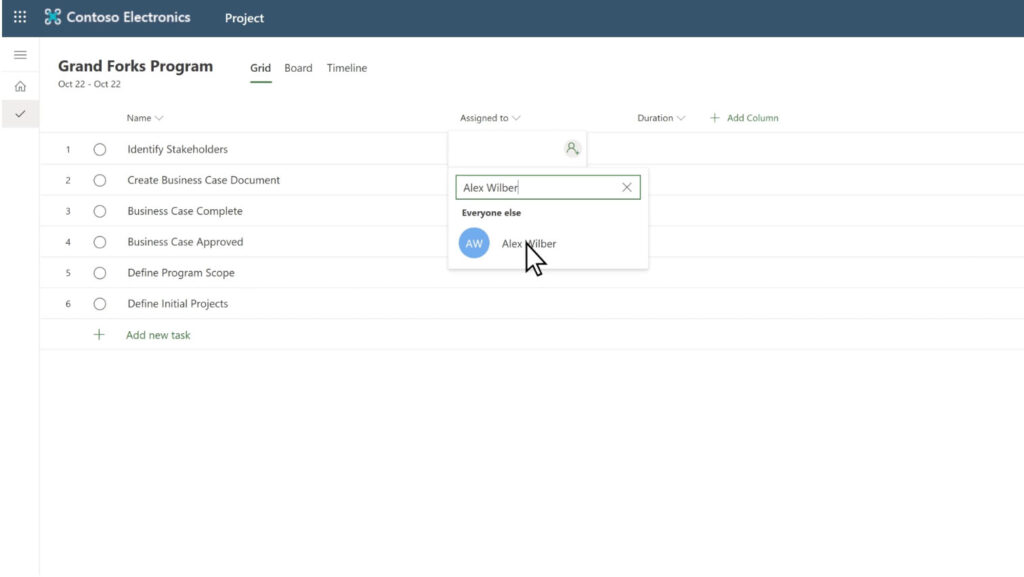The width and height of the screenshot is (1024, 577).
Task: Mark Business Case Approved as done
Action: (99, 241)
